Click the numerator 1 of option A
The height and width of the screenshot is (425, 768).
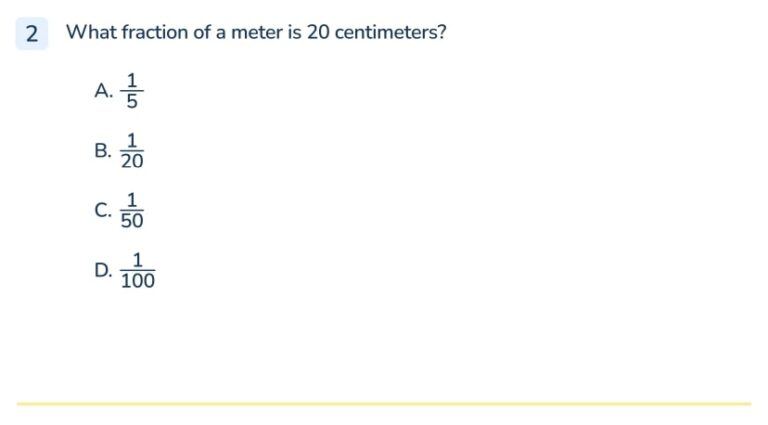coord(132,80)
